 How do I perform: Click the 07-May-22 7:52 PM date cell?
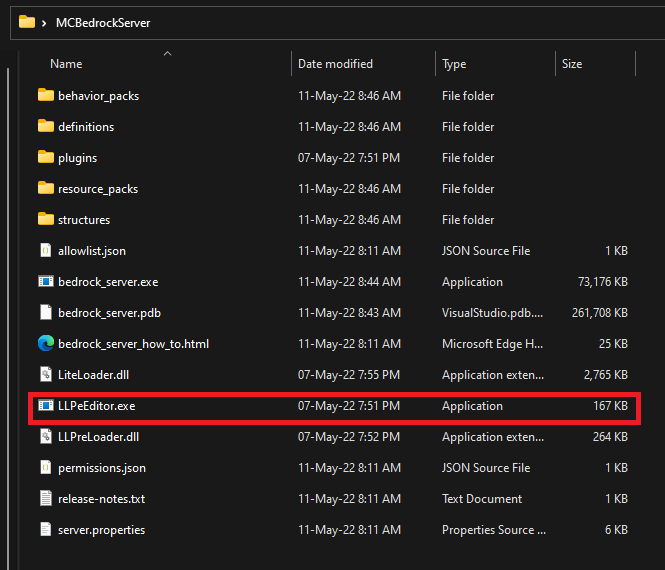349,437
